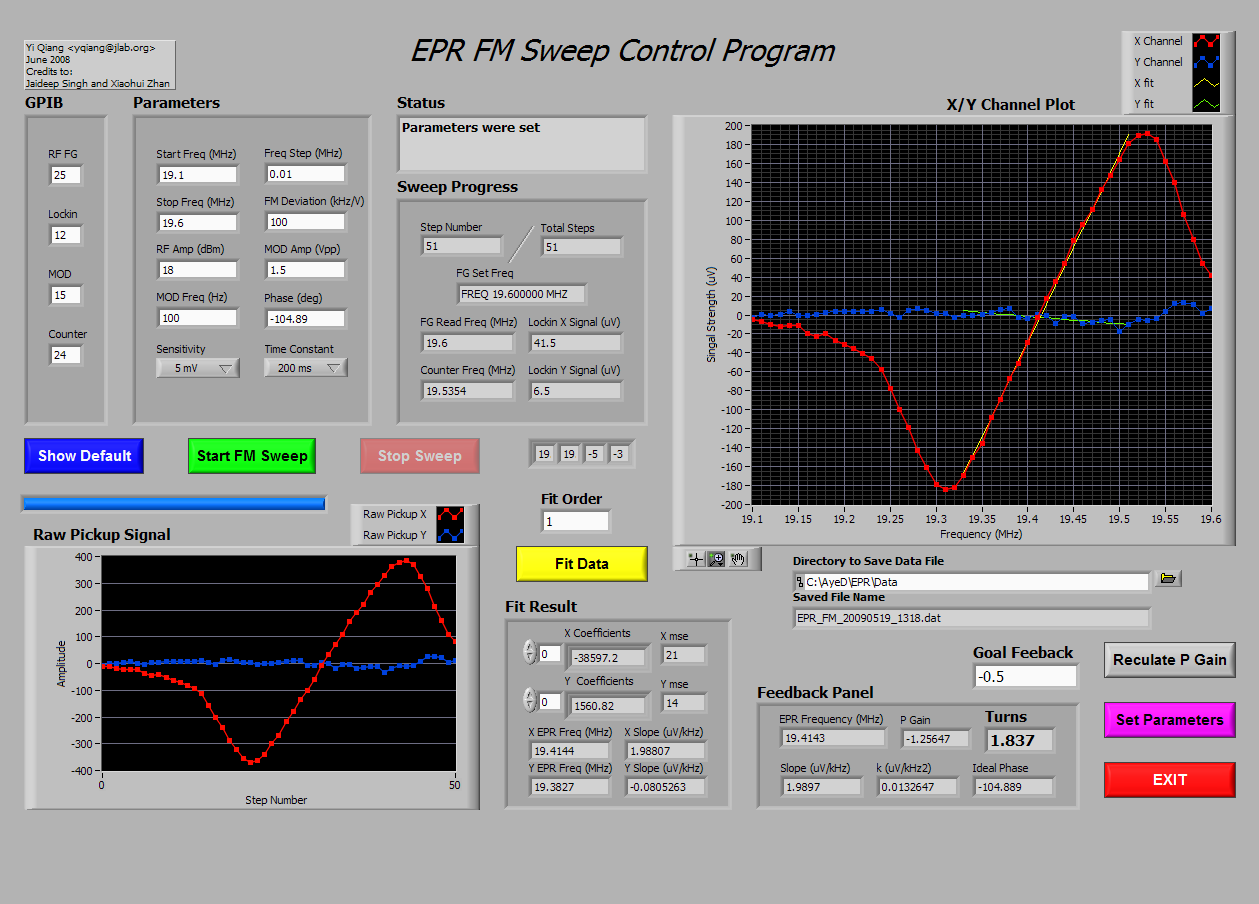This screenshot has width=1259, height=904.
Task: Select the crosshair cursor tool in graph palette
Action: [697, 559]
